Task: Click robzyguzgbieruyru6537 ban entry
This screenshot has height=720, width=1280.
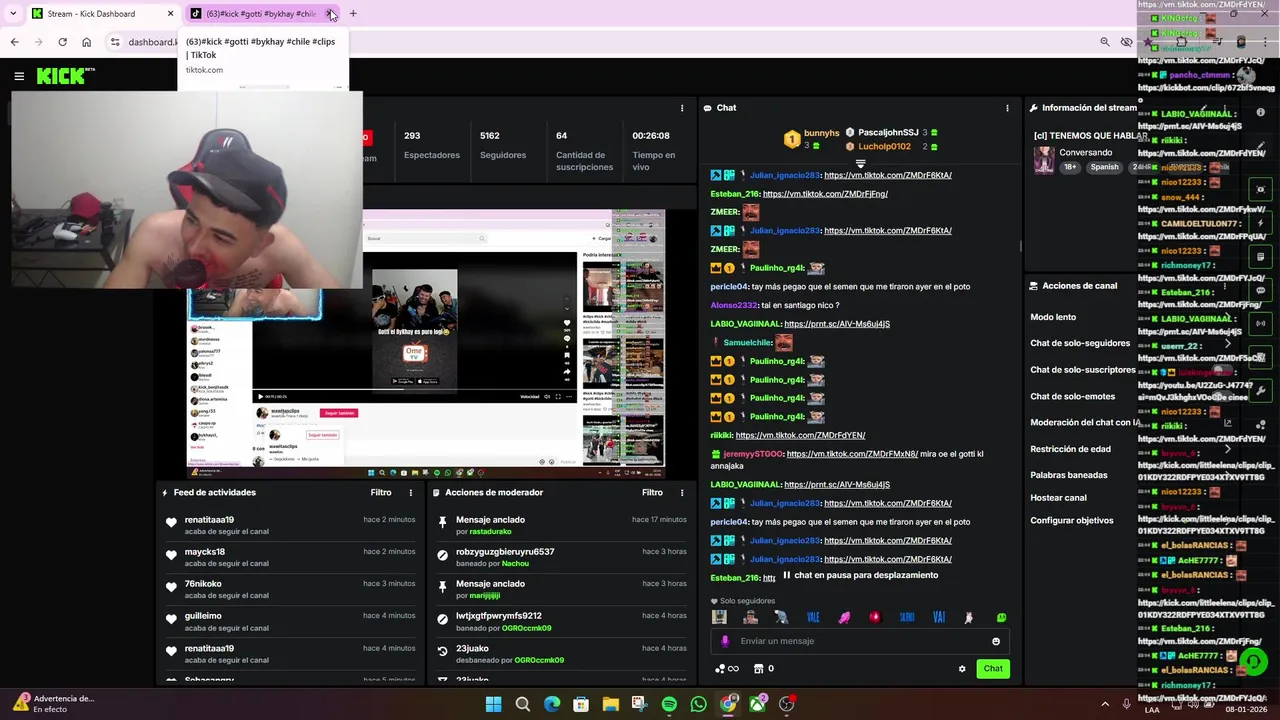Action: 562,557
